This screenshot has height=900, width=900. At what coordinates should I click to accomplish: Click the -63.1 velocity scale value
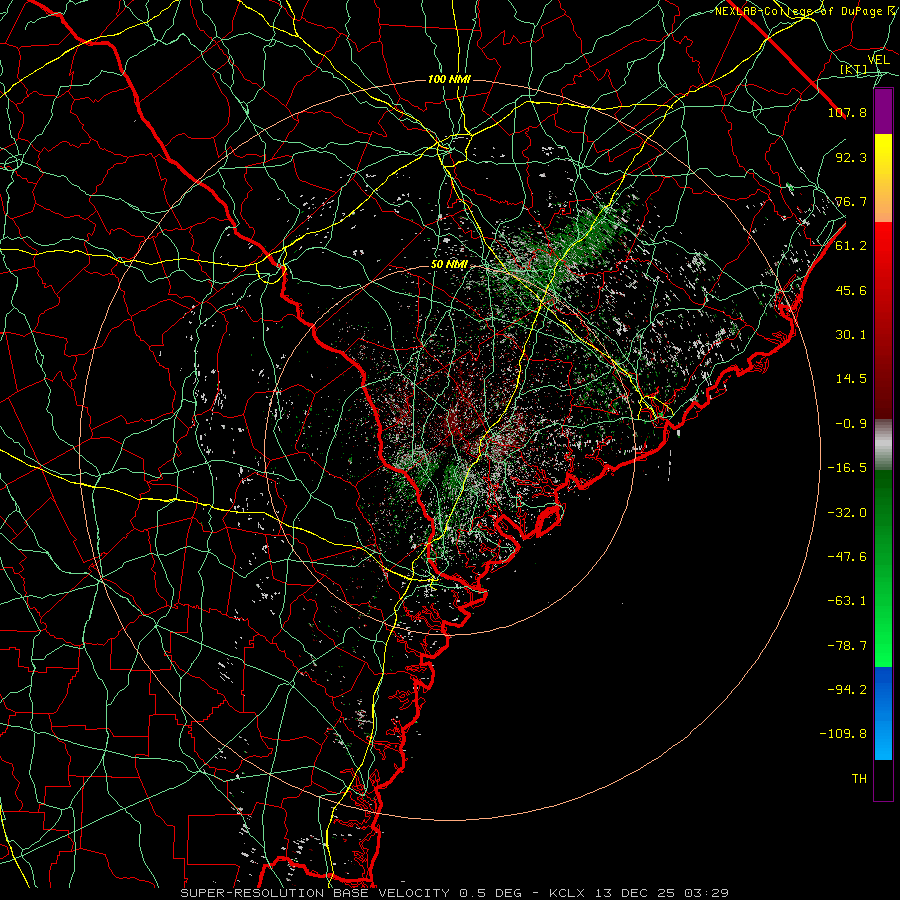coord(847,601)
